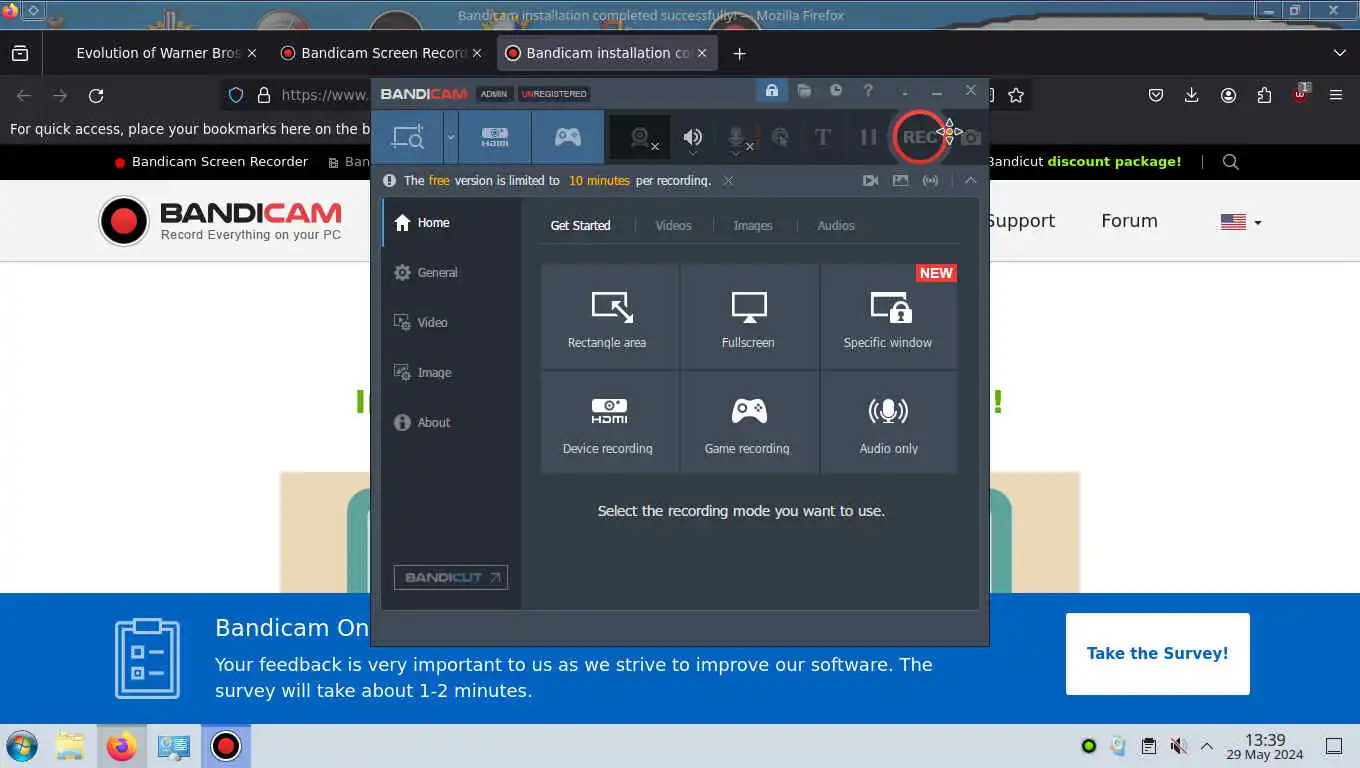Image resolution: width=1360 pixels, height=768 pixels.
Task: Bookmark this page with the star icon
Action: [x=1016, y=95]
